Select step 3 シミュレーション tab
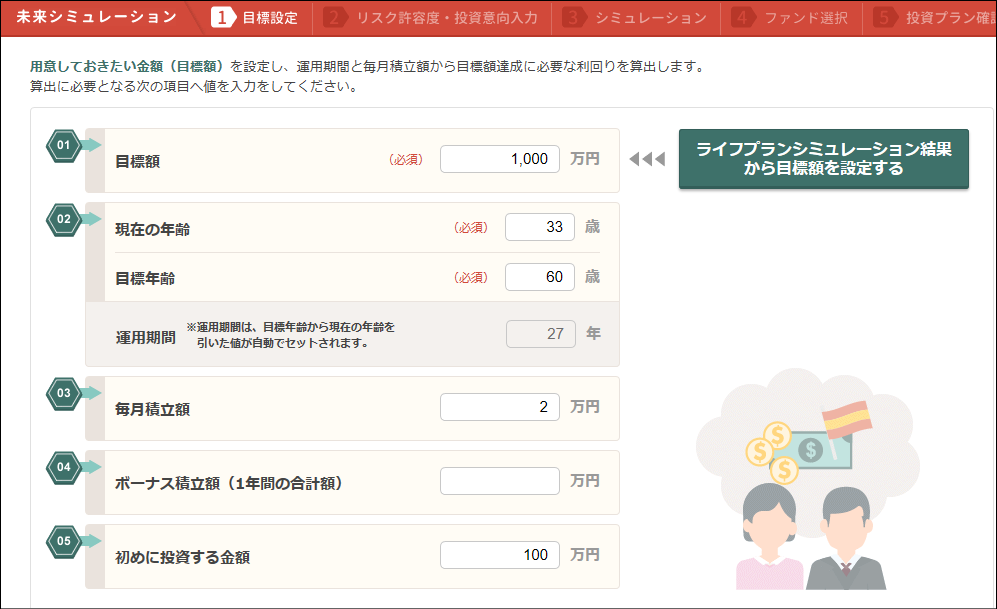This screenshot has width=997, height=609. pyautogui.click(x=635, y=18)
